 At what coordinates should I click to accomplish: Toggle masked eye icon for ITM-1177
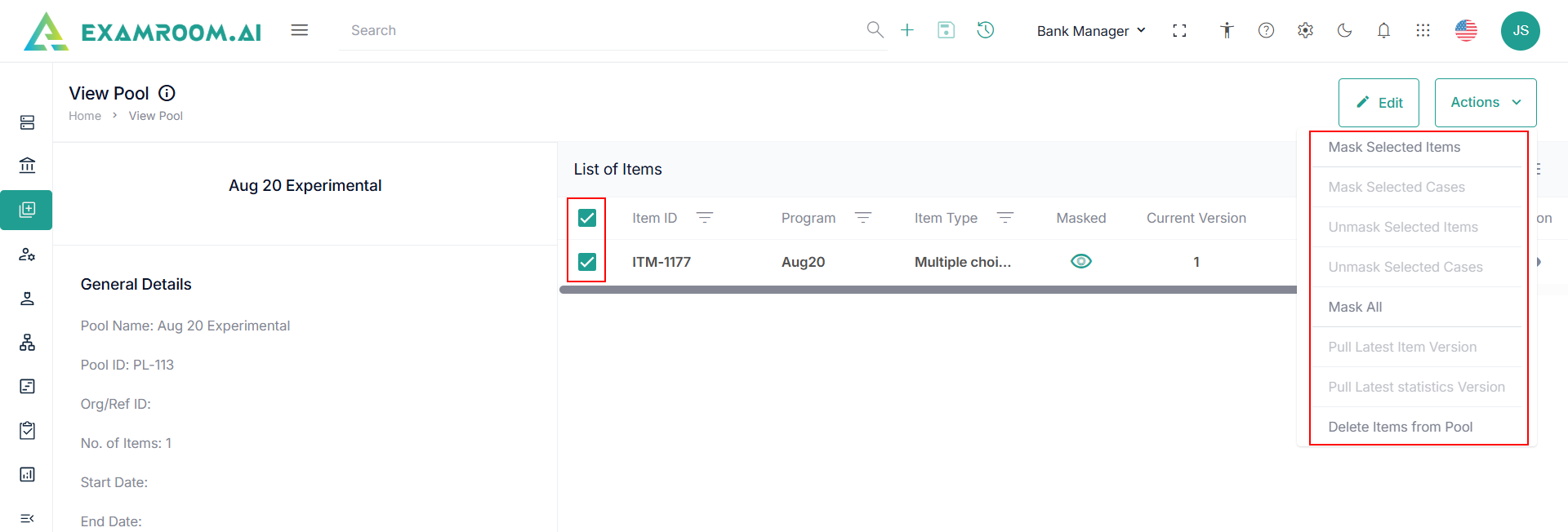[x=1081, y=261]
